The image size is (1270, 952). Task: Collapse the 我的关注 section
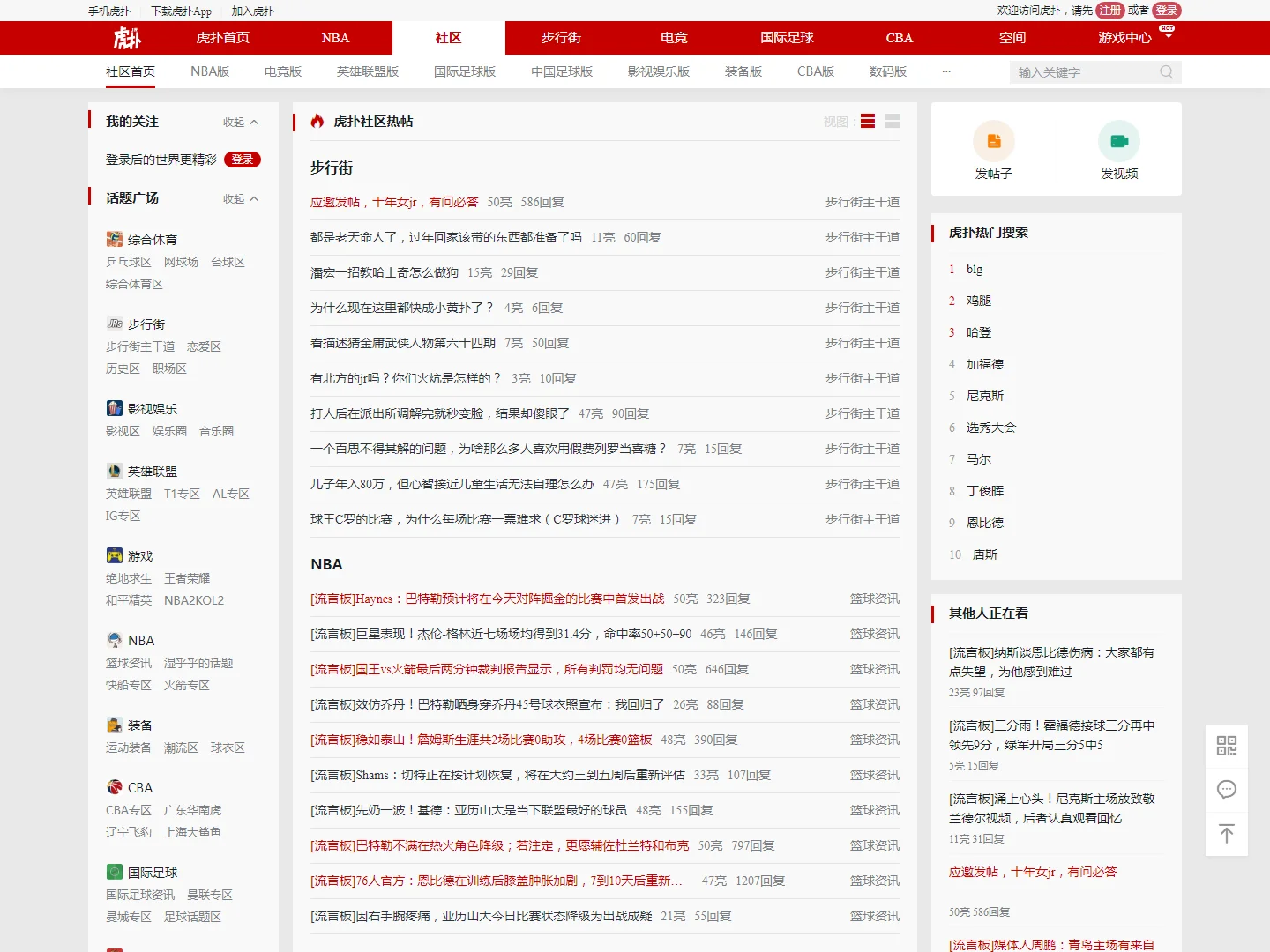[241, 123]
